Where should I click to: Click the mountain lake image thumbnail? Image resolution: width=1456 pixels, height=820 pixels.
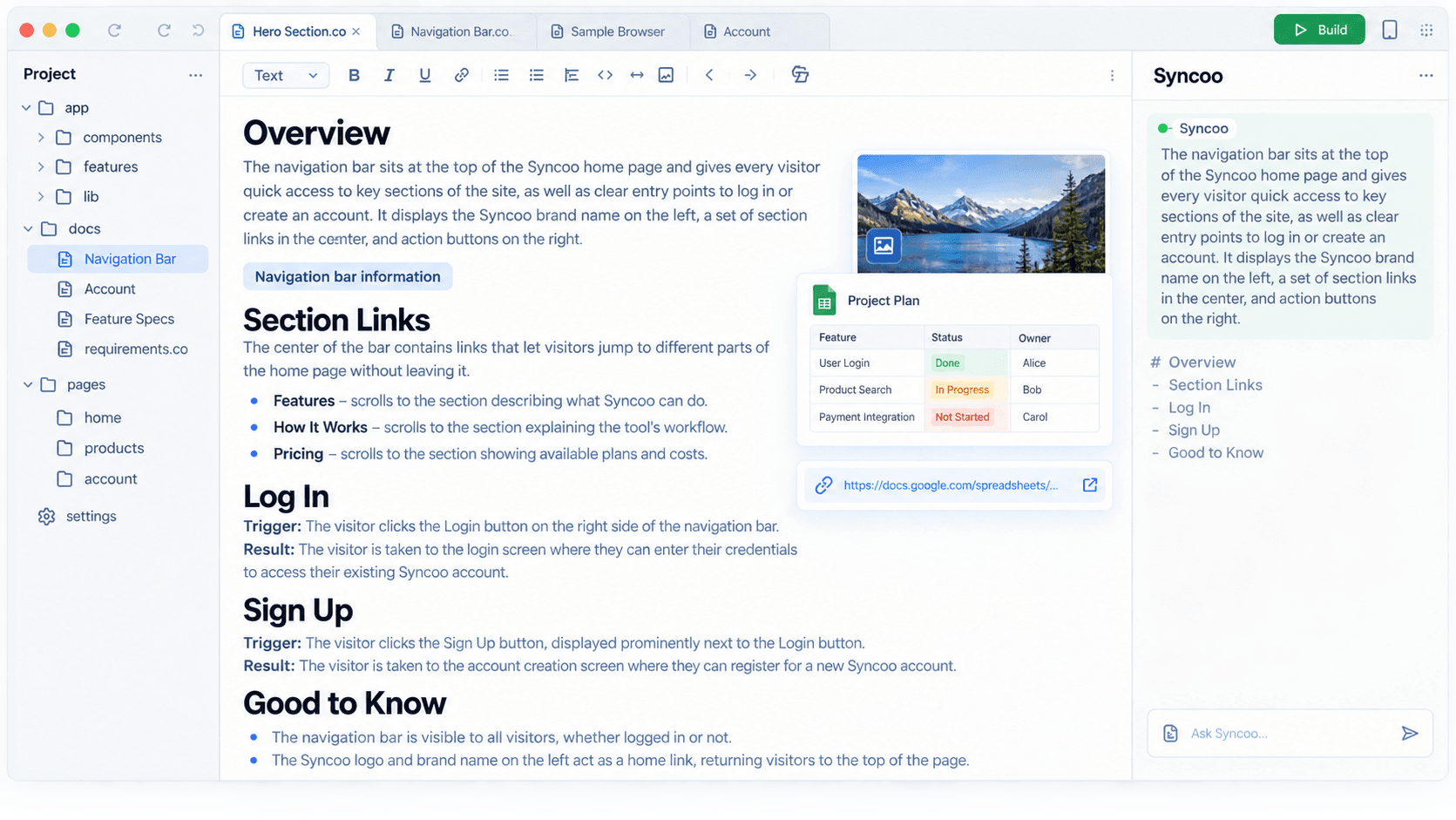click(981, 213)
